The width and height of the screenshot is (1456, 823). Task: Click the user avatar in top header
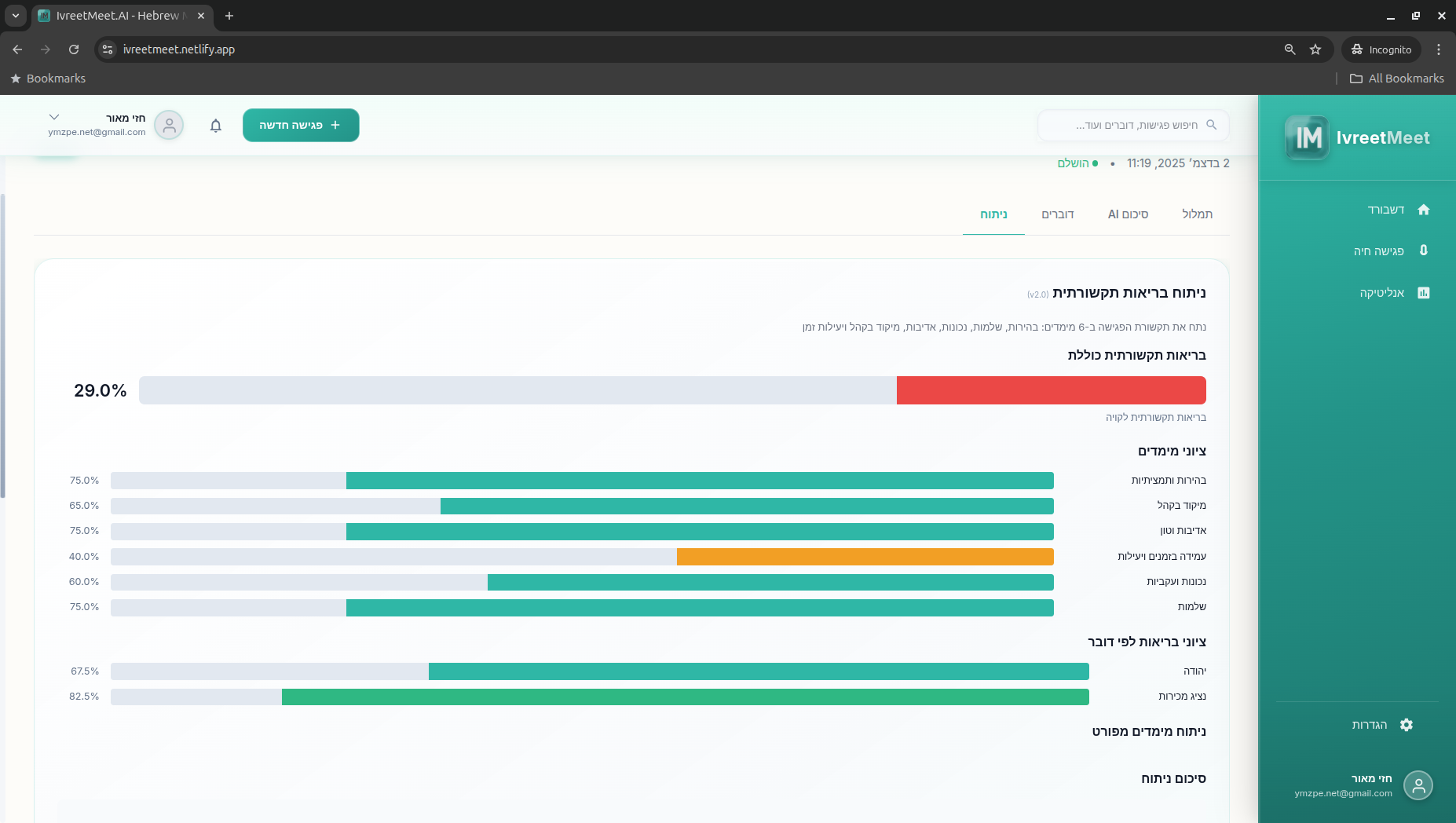pos(169,126)
